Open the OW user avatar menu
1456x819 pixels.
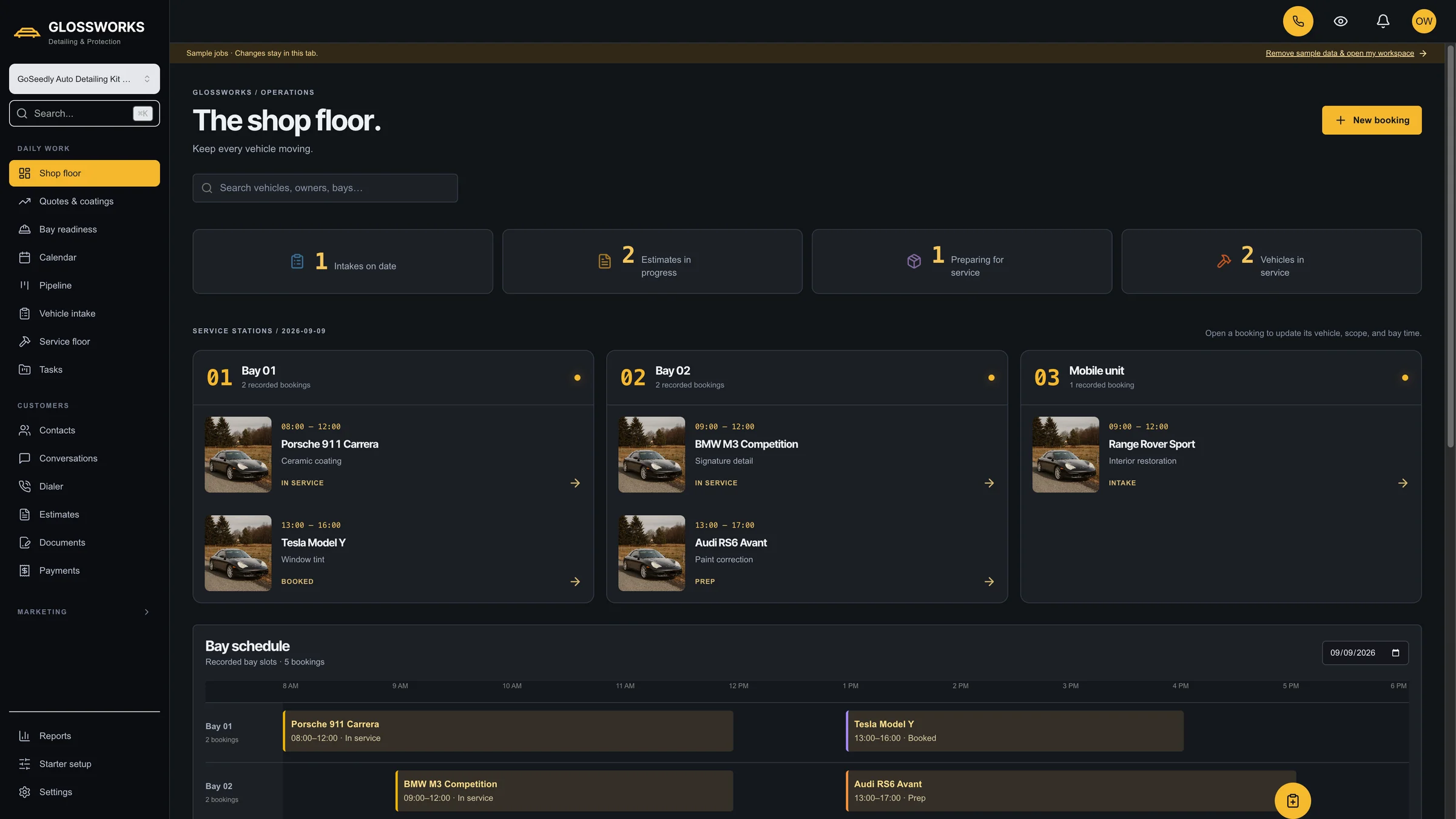click(1424, 21)
